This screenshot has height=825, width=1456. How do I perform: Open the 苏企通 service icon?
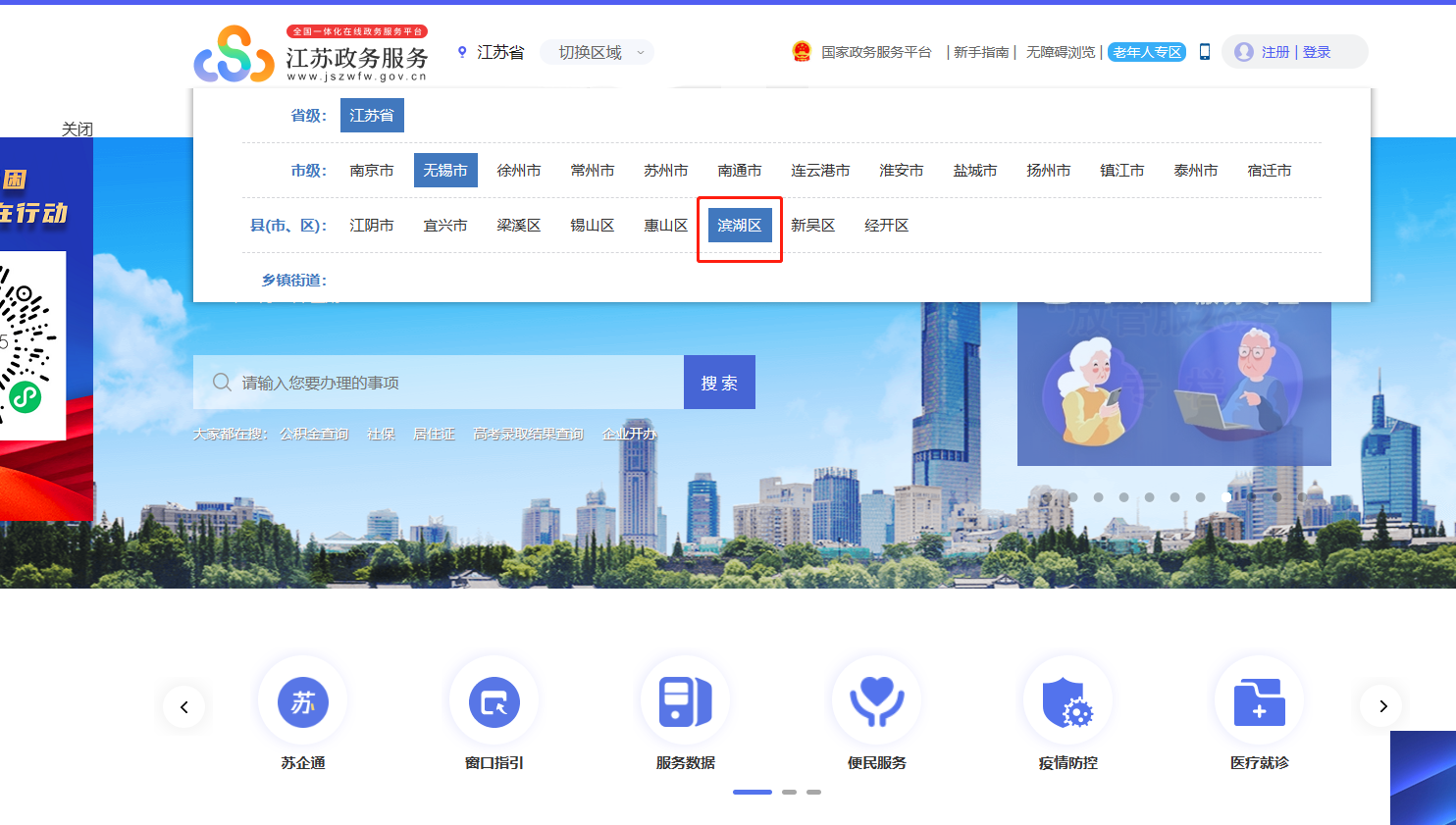302,702
